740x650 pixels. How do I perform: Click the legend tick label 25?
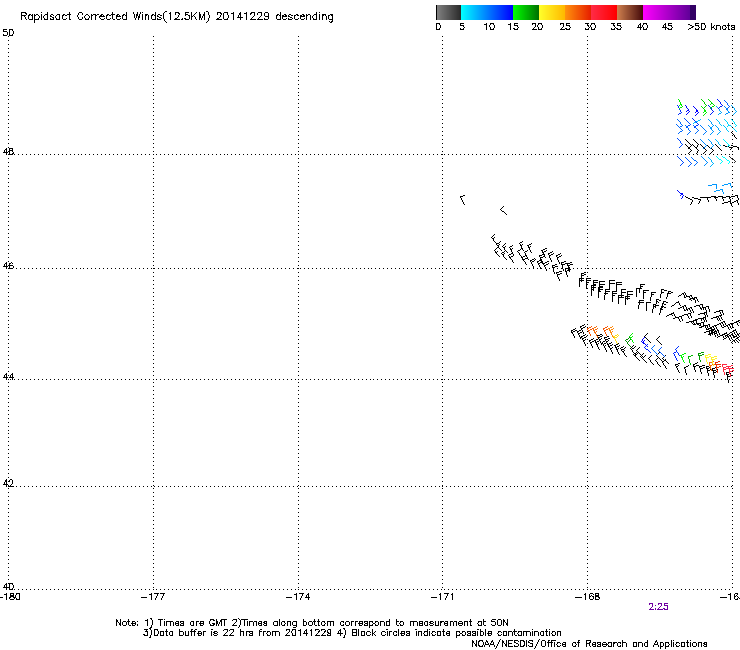tap(565, 27)
